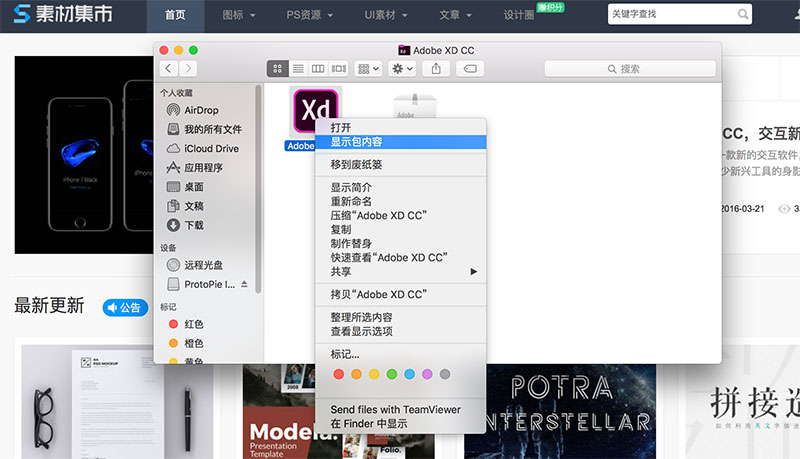Click the website search magnifier icon
The width and height of the screenshot is (800, 459).
point(743,14)
